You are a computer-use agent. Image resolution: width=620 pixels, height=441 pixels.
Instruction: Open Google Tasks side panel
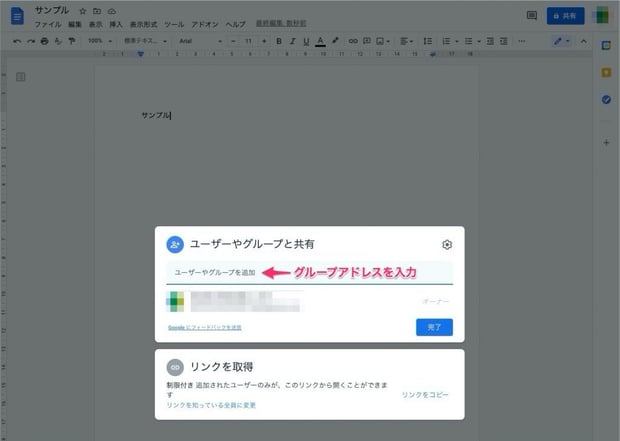click(606, 99)
